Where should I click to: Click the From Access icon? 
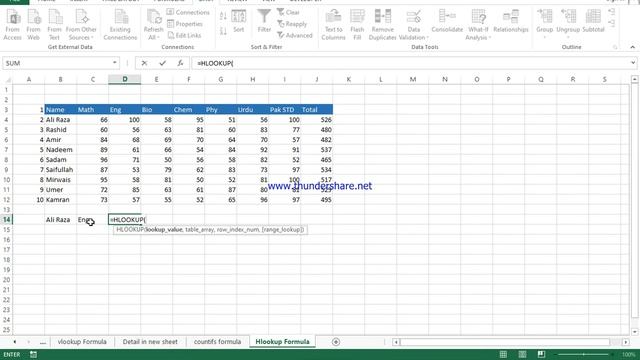point(13,25)
